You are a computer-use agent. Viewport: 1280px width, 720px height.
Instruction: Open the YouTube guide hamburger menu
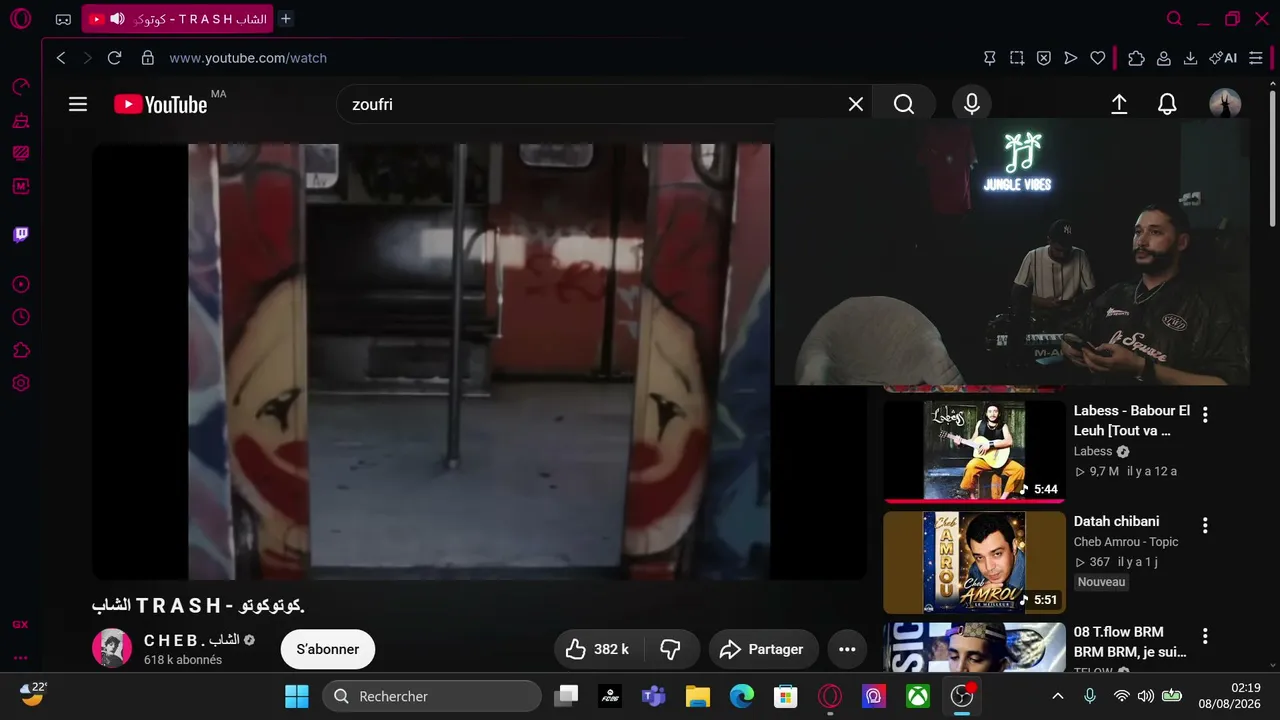click(78, 104)
